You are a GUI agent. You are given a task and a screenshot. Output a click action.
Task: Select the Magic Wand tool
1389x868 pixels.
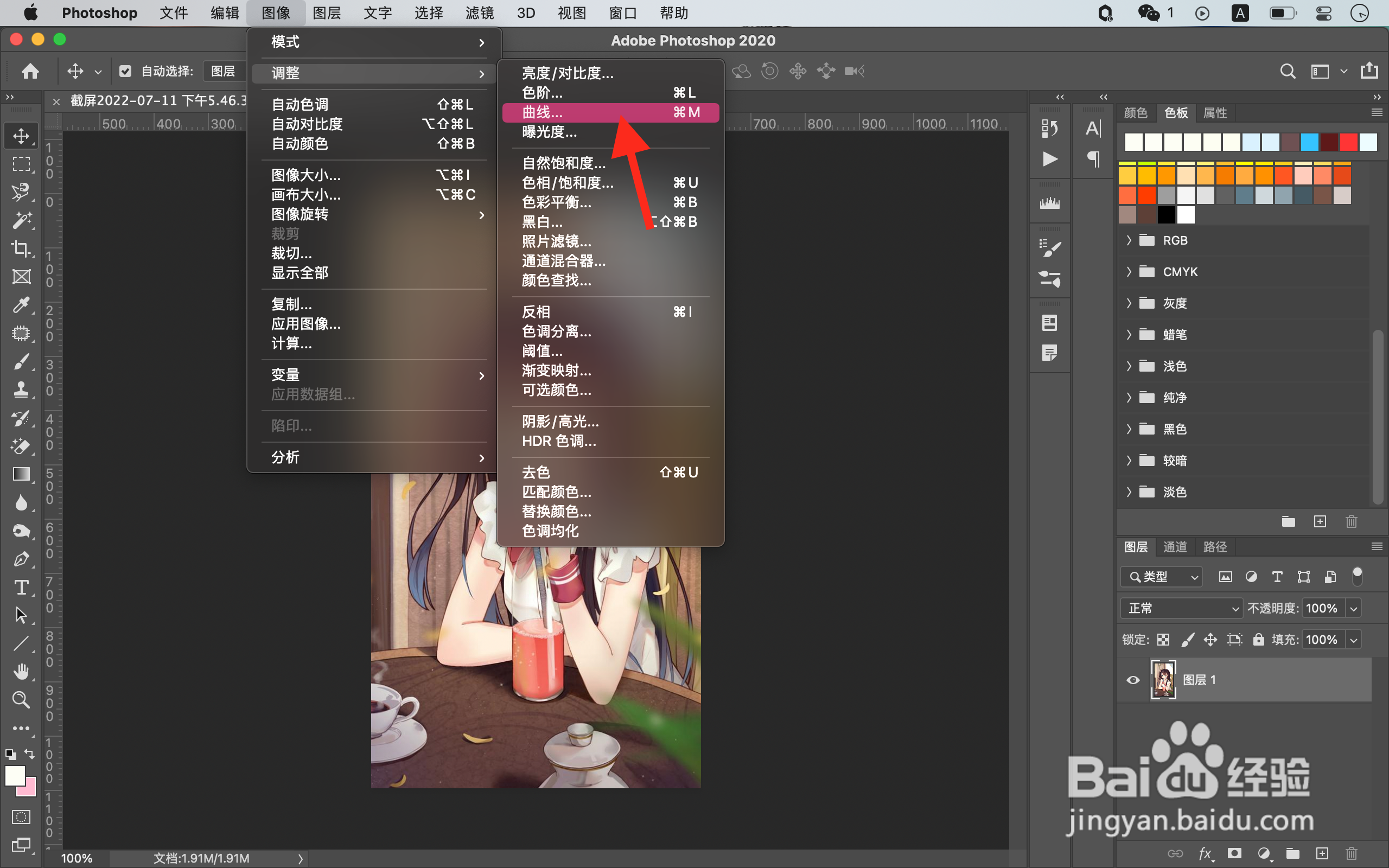21,220
